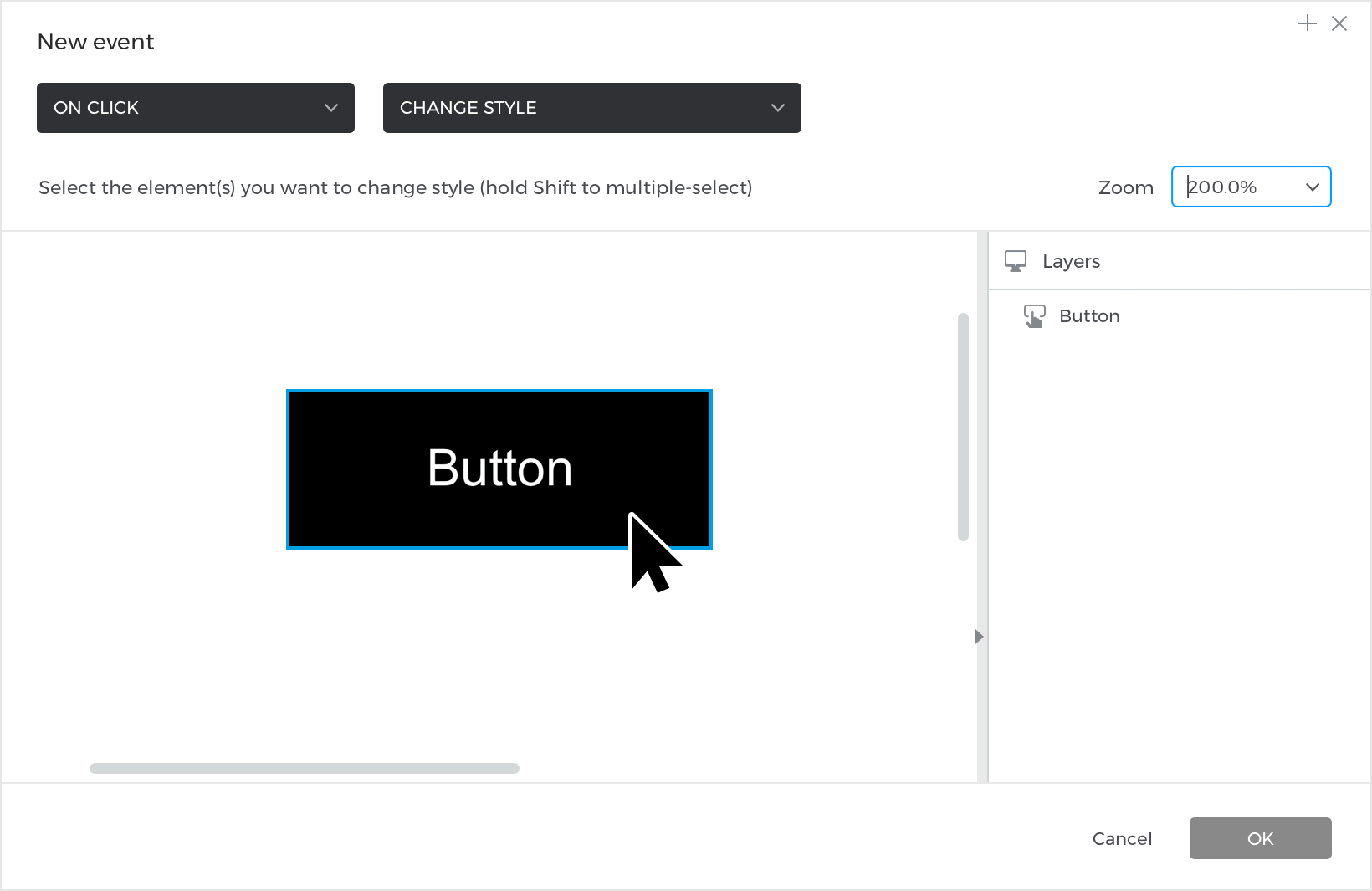The width and height of the screenshot is (1372, 891).
Task: Select the black Button element on canvas
Action: pyautogui.click(x=499, y=469)
